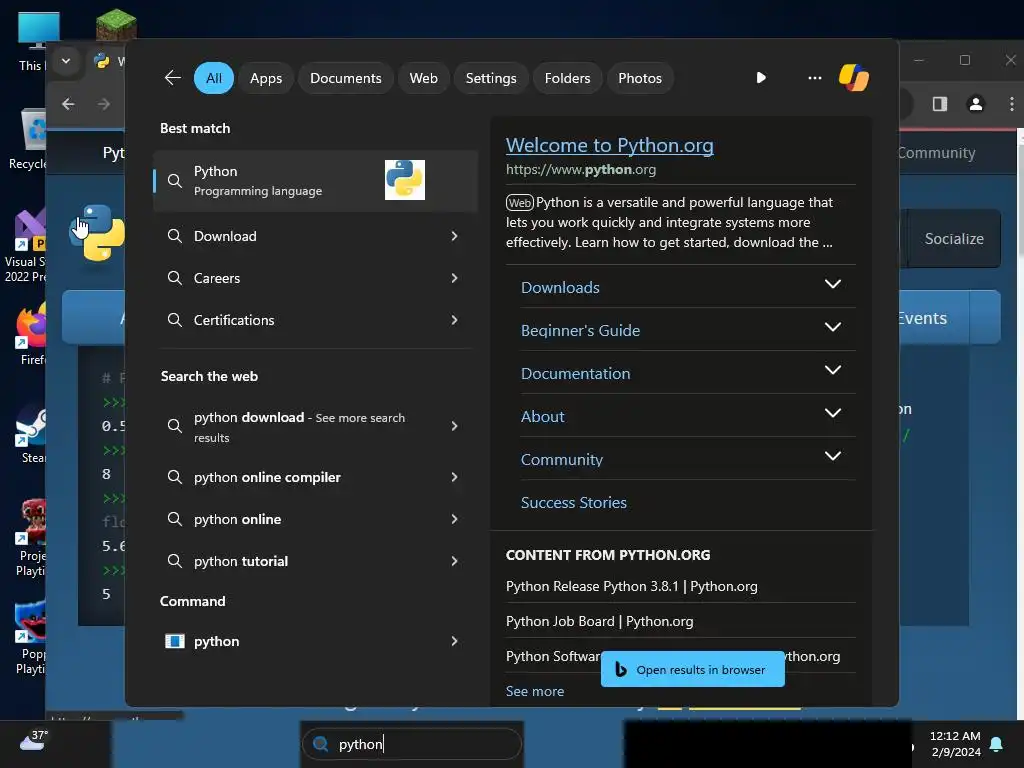The width and height of the screenshot is (1024, 768).
Task: Click the play arrow for more filters
Action: (x=761, y=78)
